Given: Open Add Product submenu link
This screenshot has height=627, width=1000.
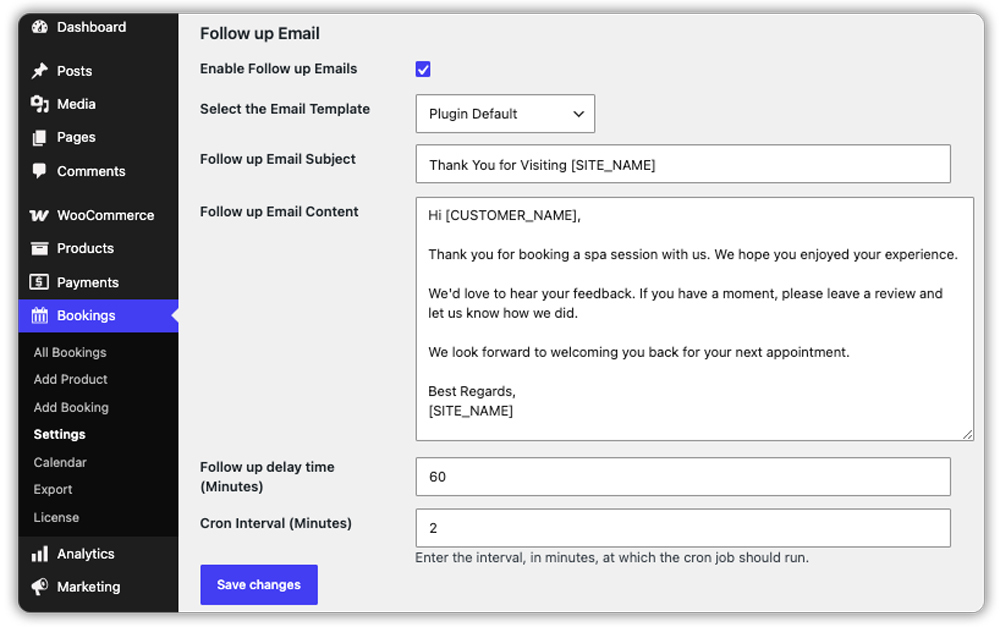Looking at the screenshot, I should pyautogui.click(x=70, y=379).
